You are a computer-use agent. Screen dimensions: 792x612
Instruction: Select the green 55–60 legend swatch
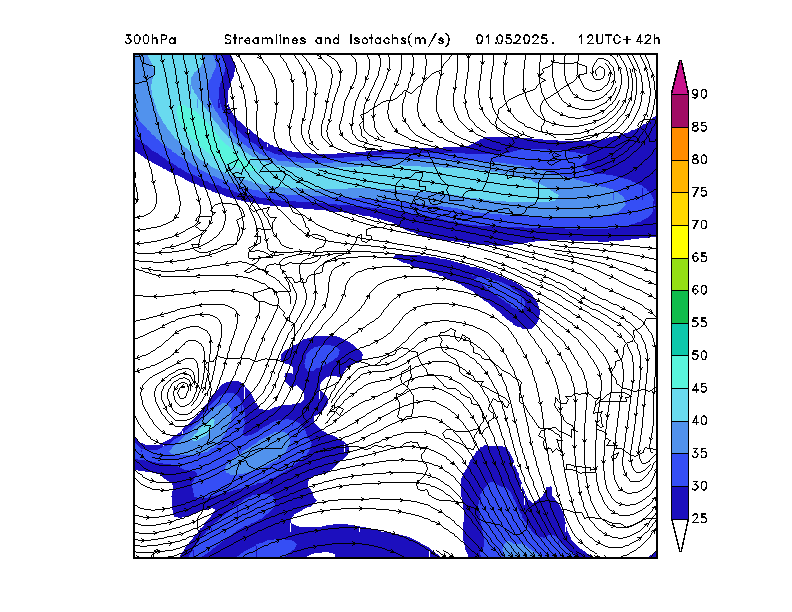[680, 307]
